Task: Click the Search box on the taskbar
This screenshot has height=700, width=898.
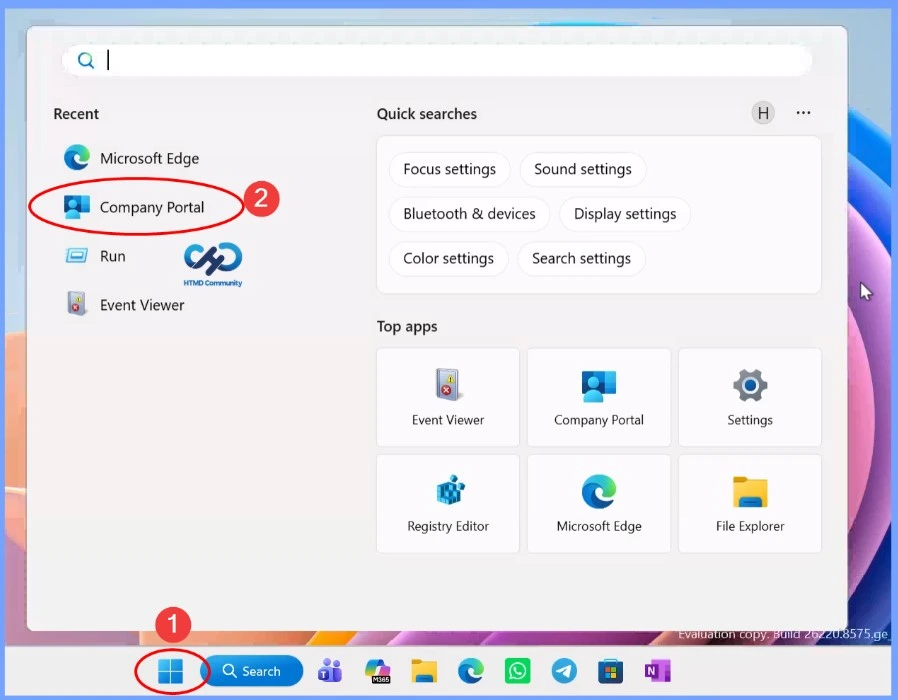Action: (x=252, y=671)
